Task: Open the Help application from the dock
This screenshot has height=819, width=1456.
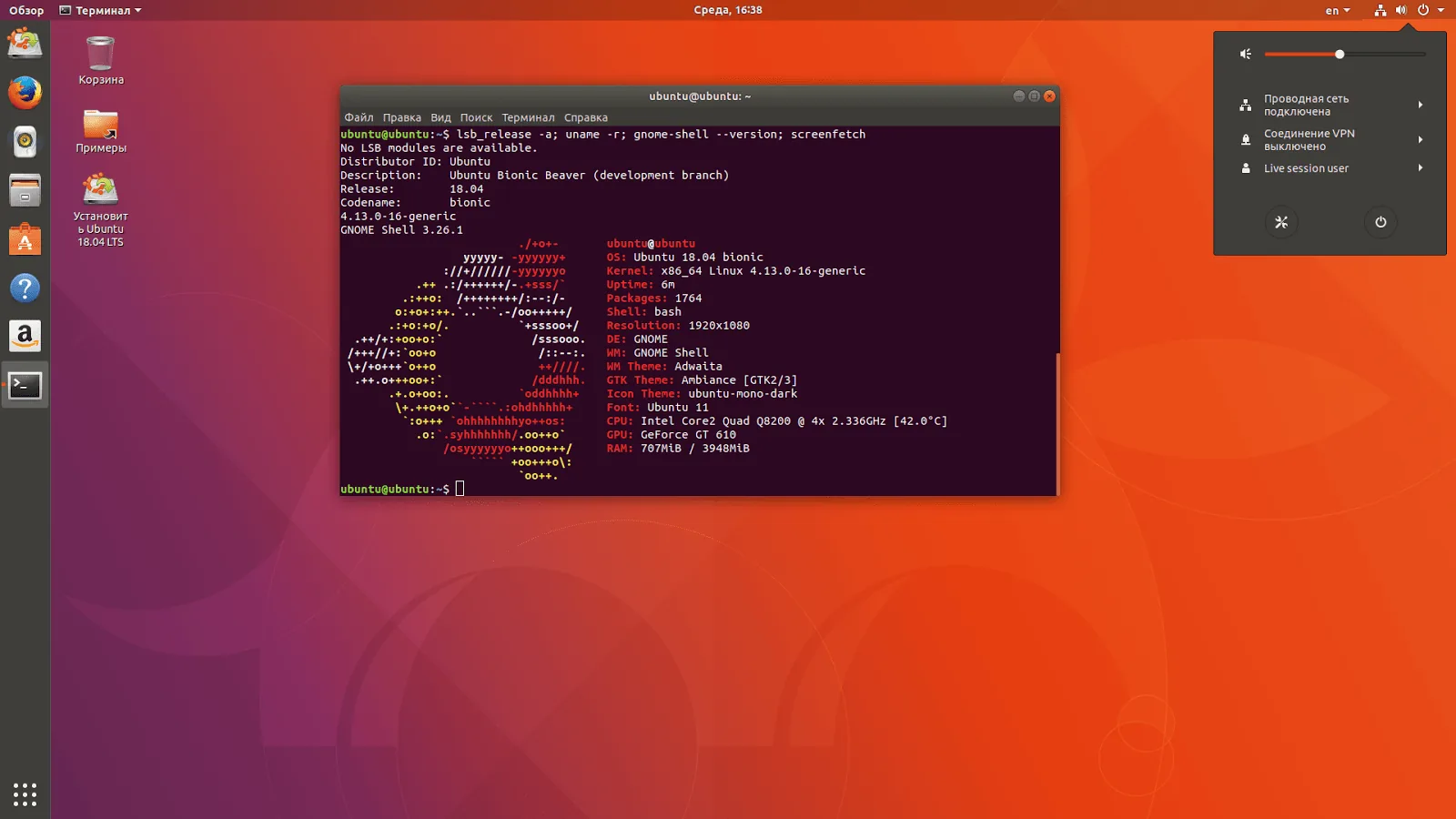Action: [25, 288]
